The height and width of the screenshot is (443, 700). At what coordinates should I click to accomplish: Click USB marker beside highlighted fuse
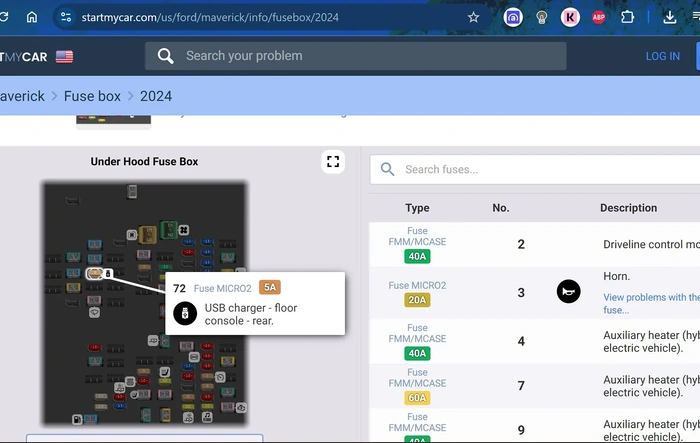(108, 273)
